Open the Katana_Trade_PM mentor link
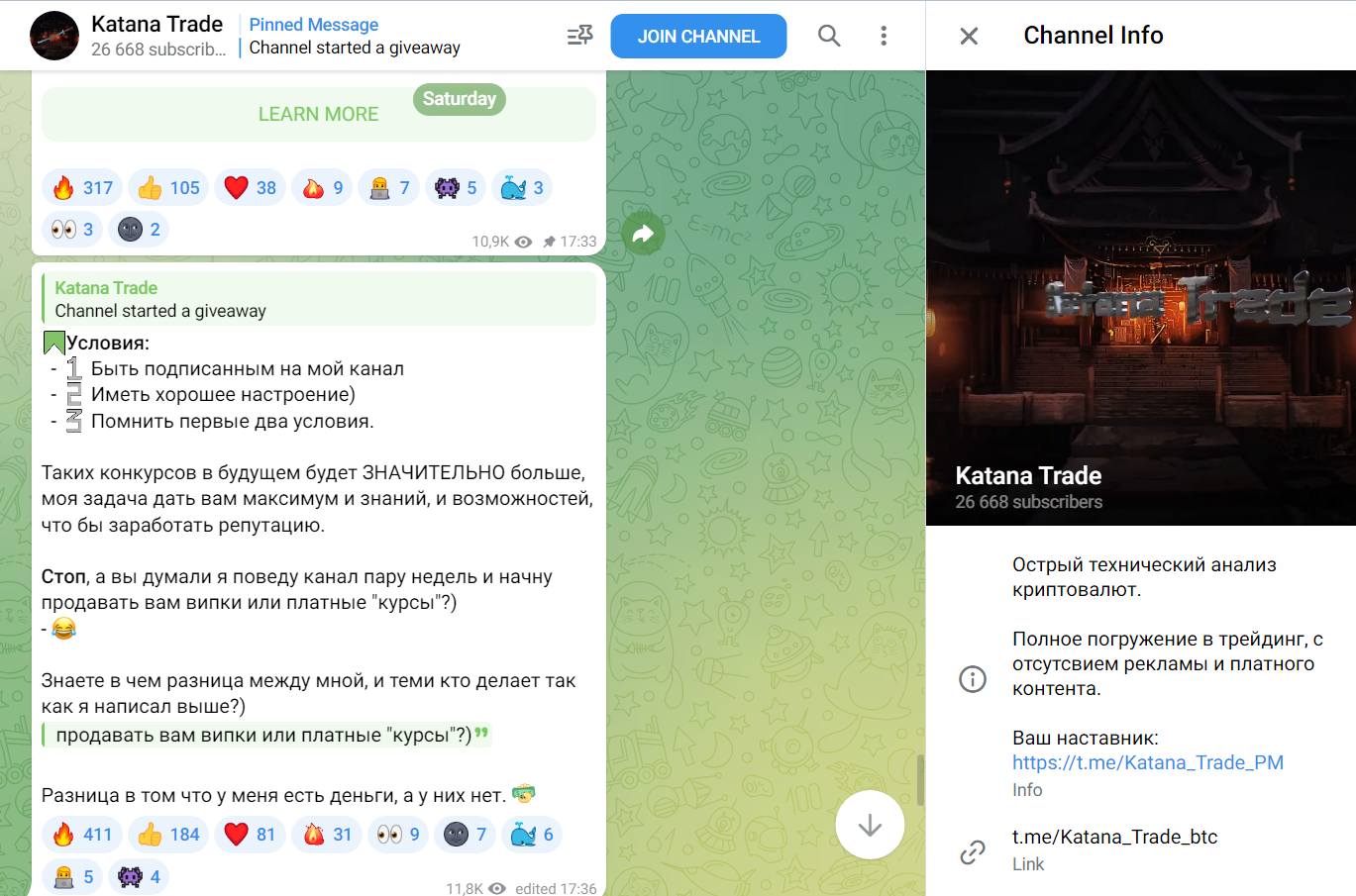Screen dimensions: 1356x896 [1148, 762]
